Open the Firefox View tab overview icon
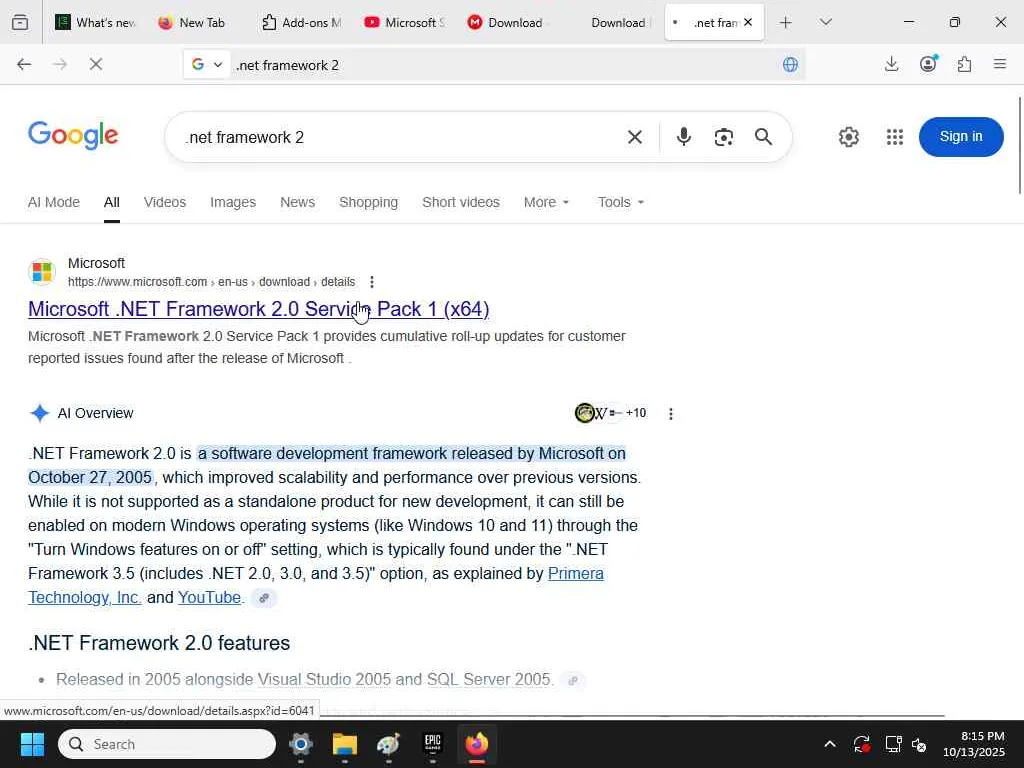This screenshot has width=1024, height=768. [20, 22]
